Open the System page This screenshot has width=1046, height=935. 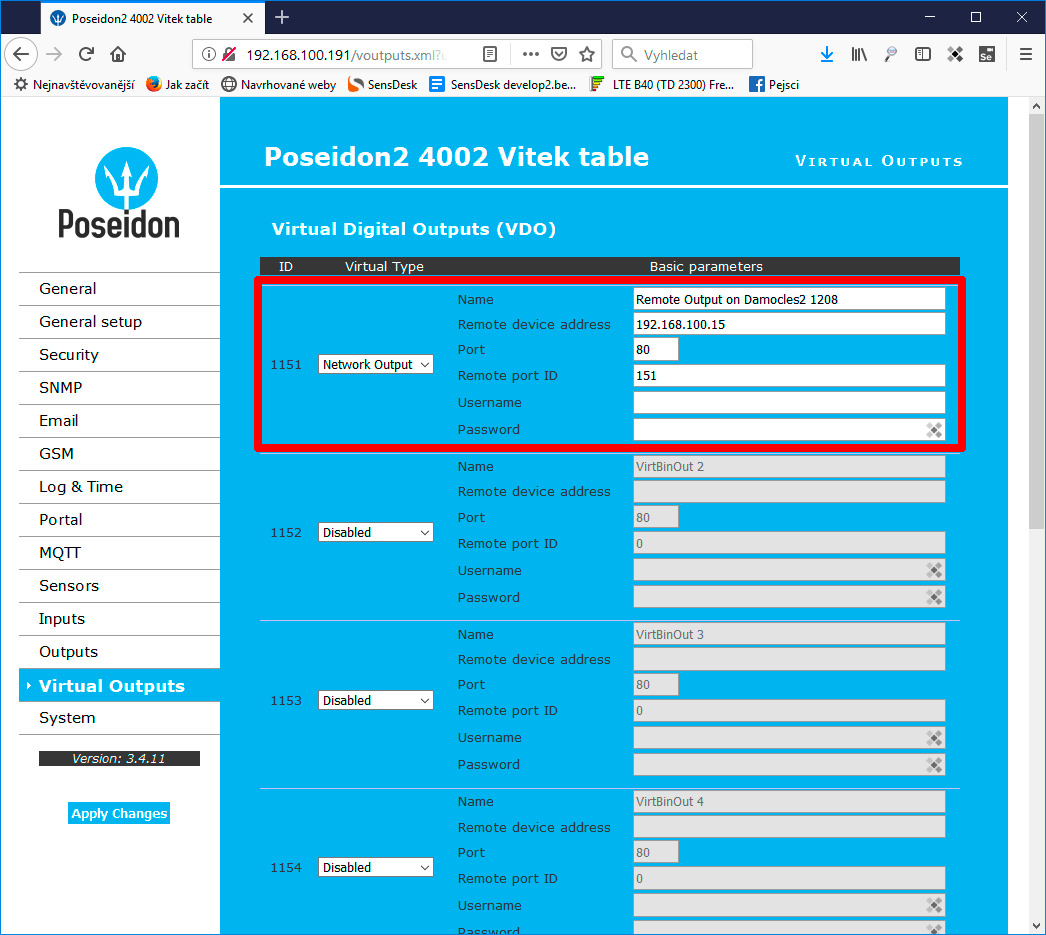tap(119, 718)
